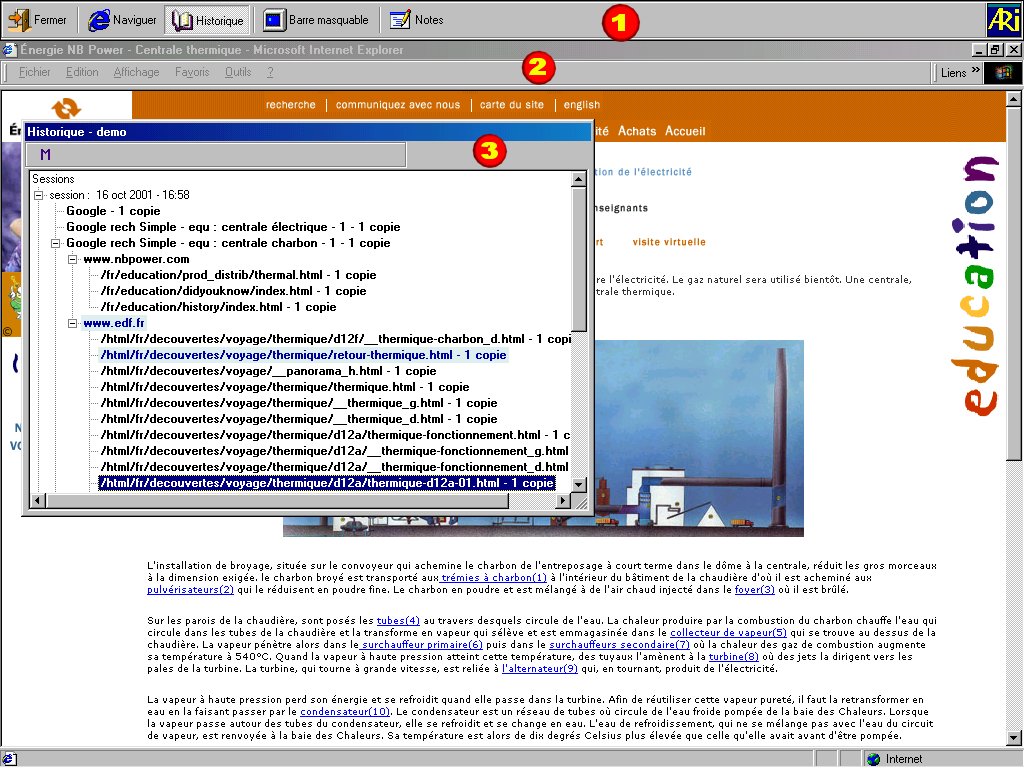This screenshot has width=1024, height=768.
Task: Follow the l'alternateur(9) link
Action: tap(539, 669)
